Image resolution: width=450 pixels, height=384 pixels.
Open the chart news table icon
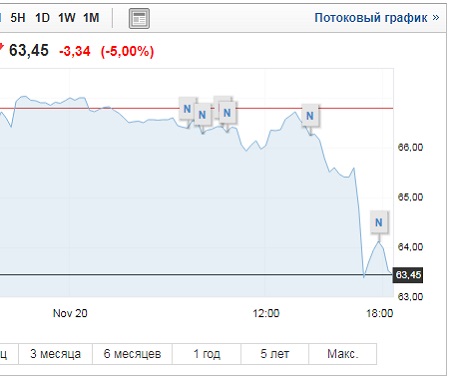(x=139, y=18)
